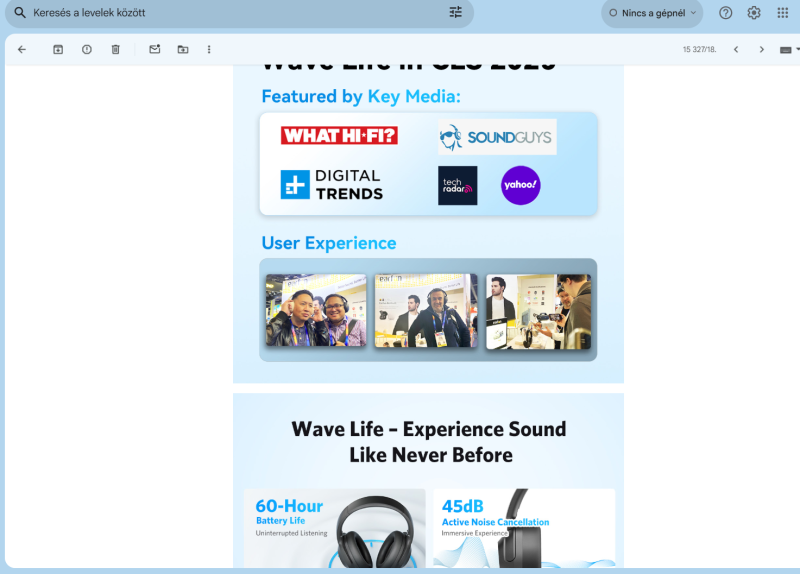Click the 'Featured by Key Media:' heading
This screenshot has width=800, height=574.
[361, 96]
